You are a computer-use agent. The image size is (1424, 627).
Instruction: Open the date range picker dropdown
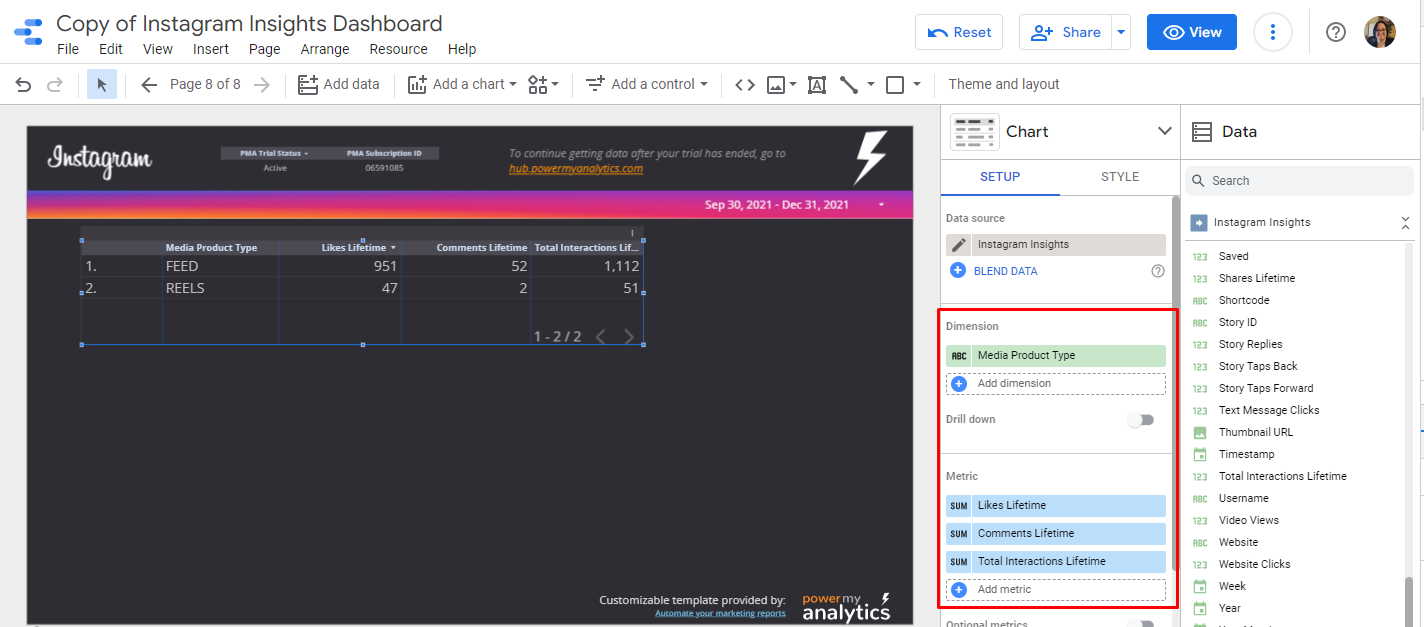[880, 205]
